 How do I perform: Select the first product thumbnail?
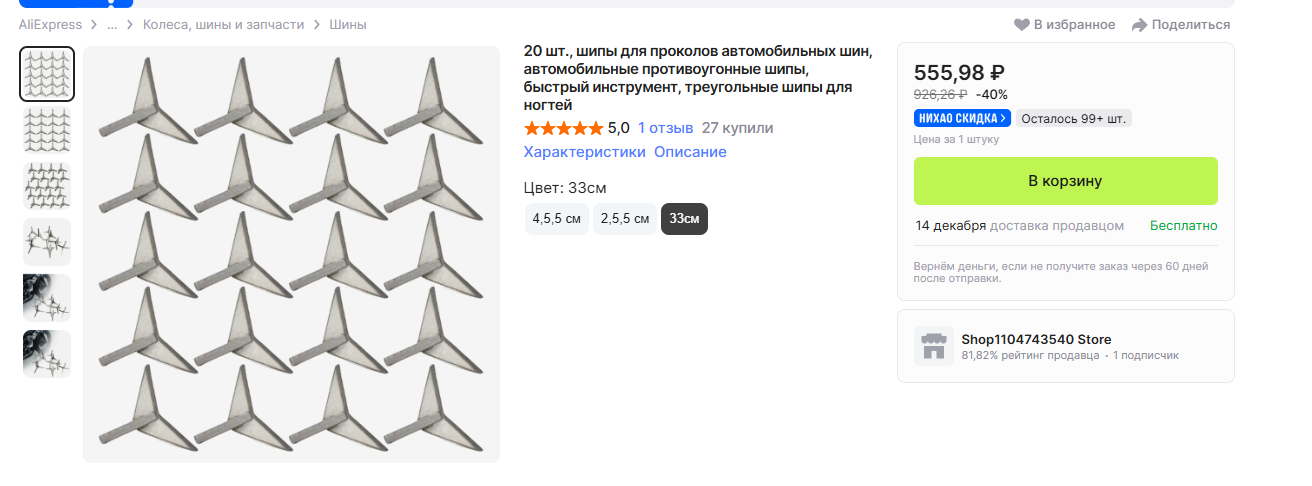[47, 74]
